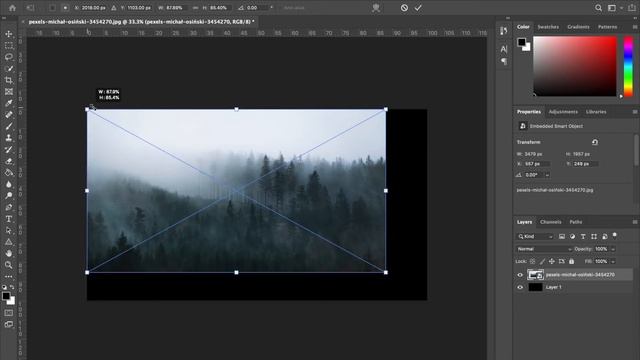Select the Shape tool
Viewport: 640px width, 360px height.
[x=9, y=242]
